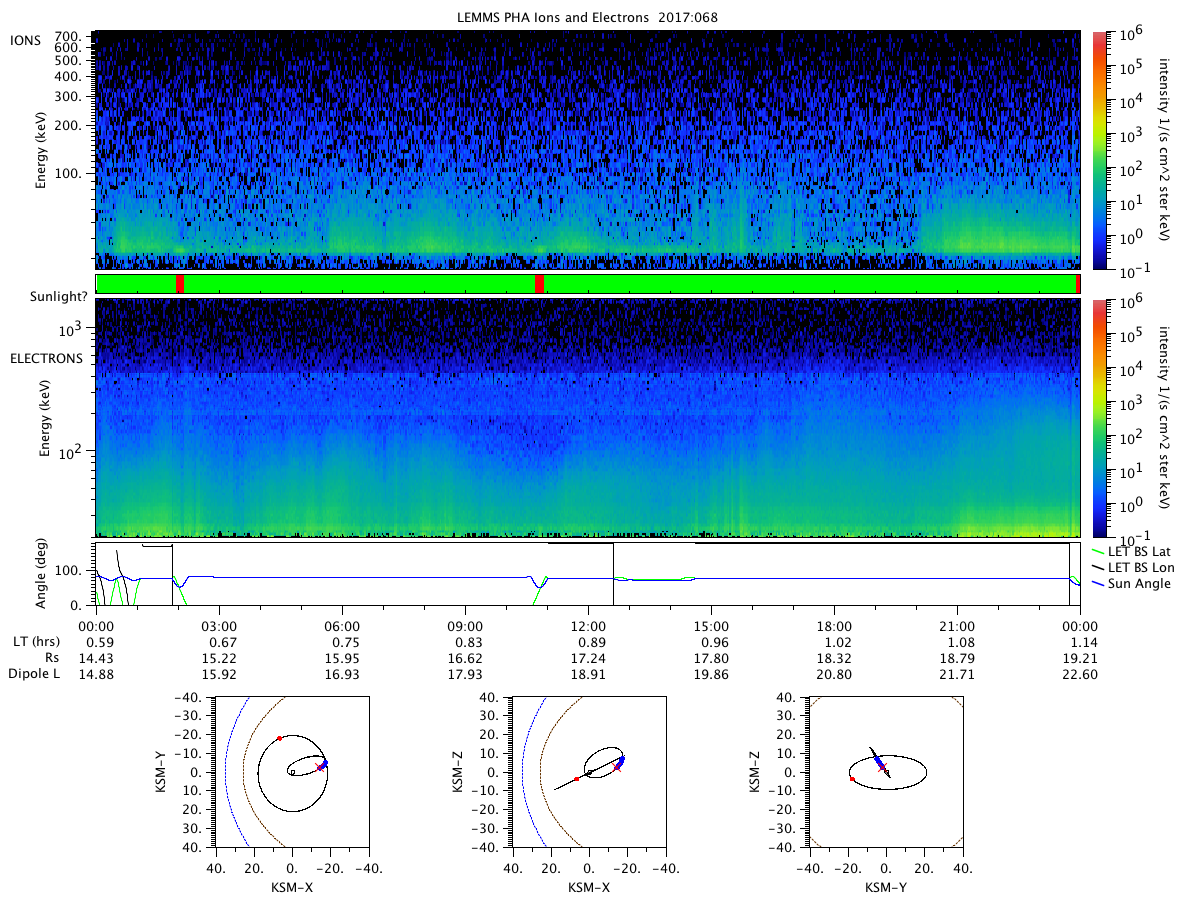Click the IONS spectrogram panel

(x=588, y=150)
